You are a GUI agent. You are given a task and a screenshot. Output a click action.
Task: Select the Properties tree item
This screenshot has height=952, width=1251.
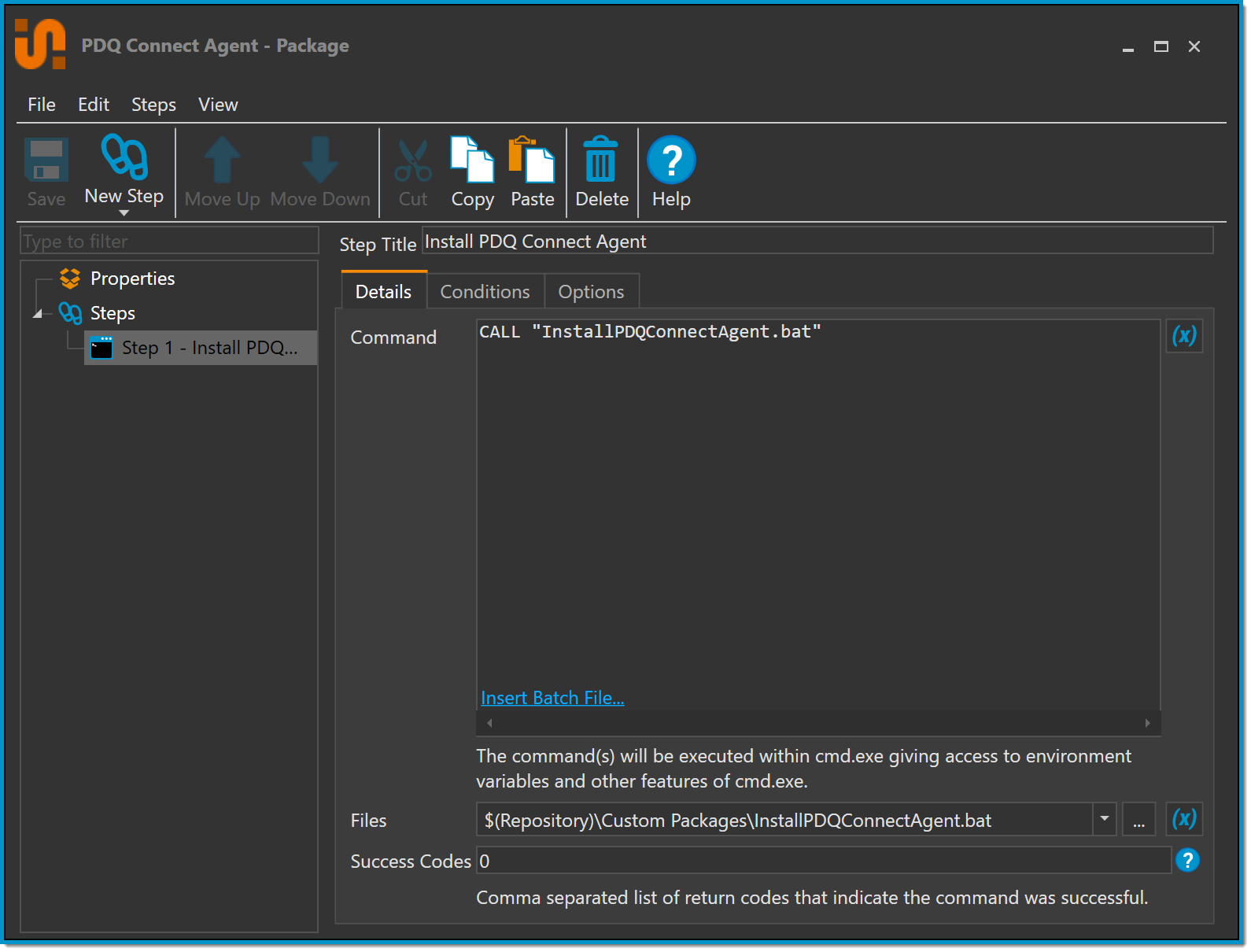click(133, 279)
